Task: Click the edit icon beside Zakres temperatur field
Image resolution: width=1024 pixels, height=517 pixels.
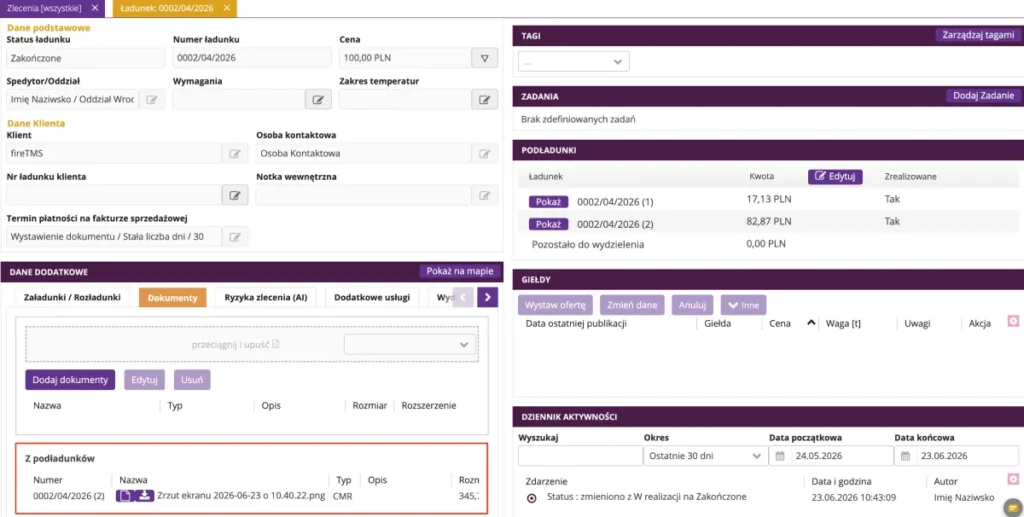Action: click(485, 99)
